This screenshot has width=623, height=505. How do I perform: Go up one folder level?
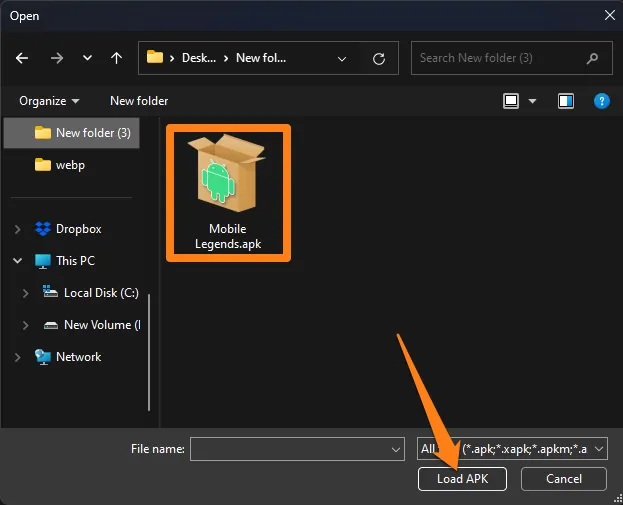pyautogui.click(x=116, y=58)
